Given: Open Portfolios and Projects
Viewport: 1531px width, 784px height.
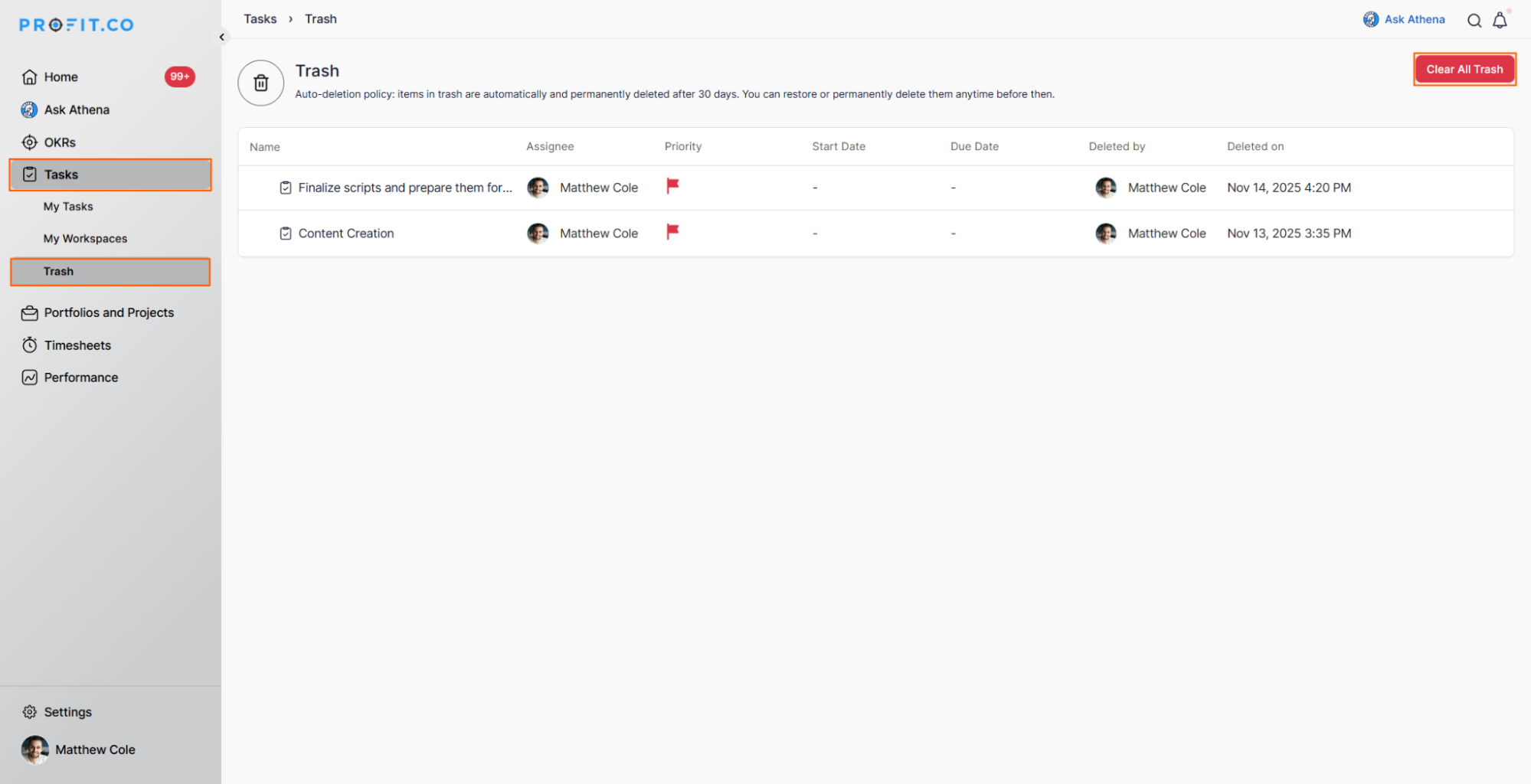Looking at the screenshot, I should pos(109,312).
